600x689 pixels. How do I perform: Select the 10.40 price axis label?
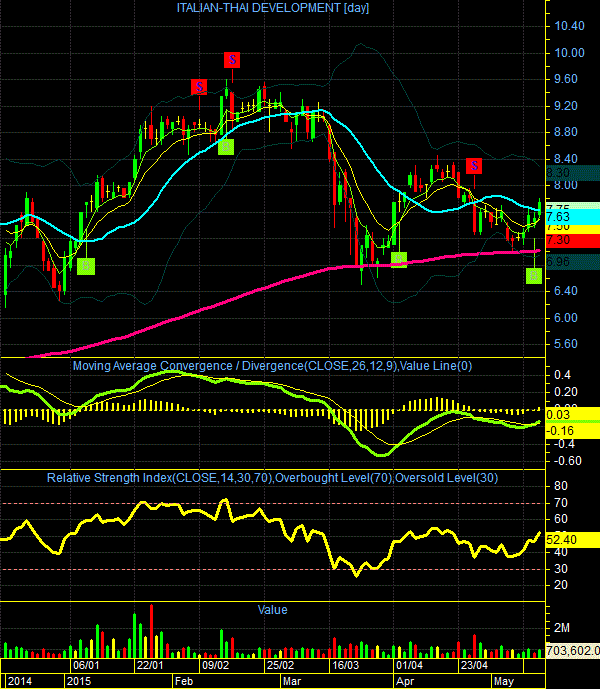click(570, 26)
